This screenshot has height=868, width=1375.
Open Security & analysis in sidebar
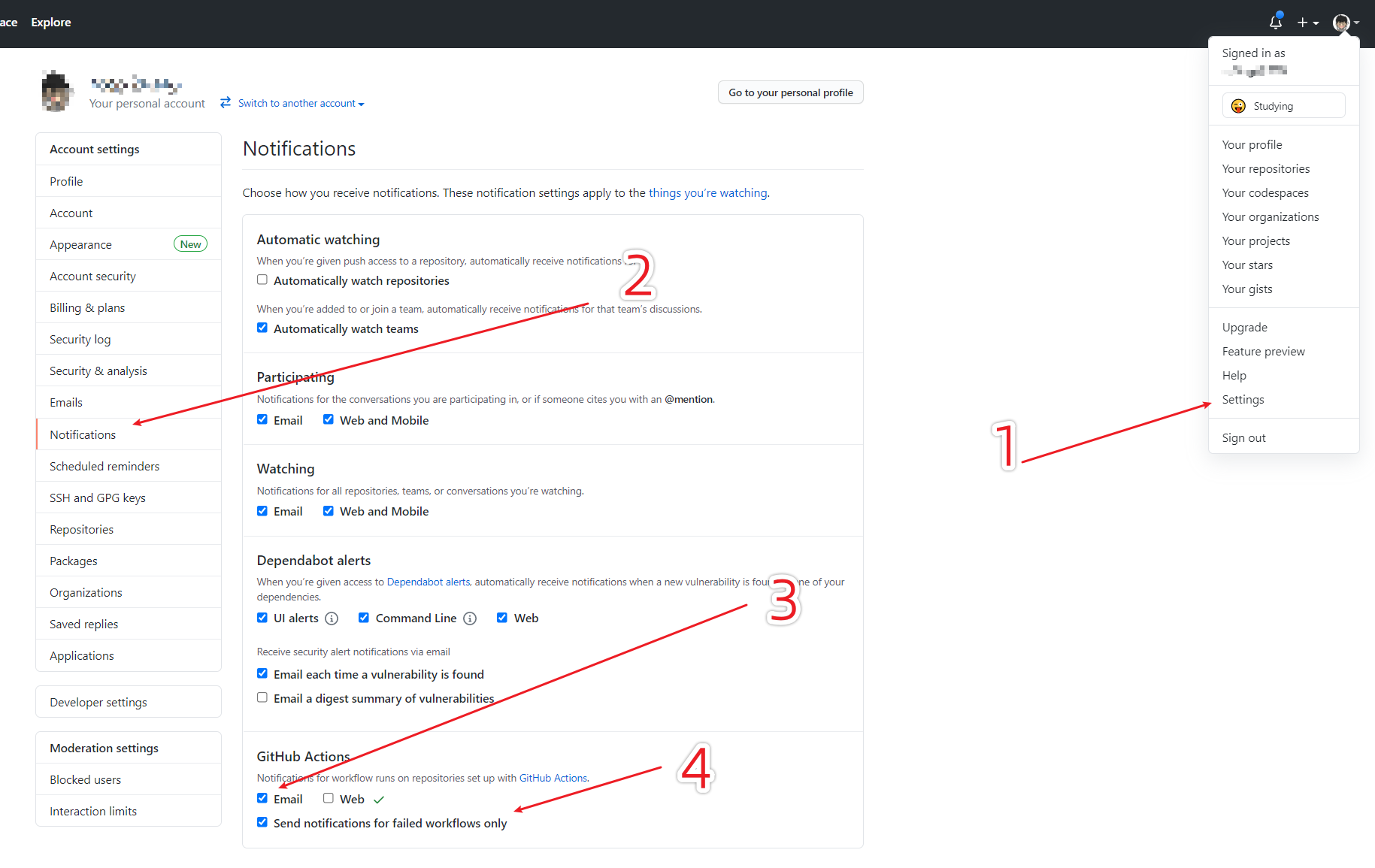pyautogui.click(x=129, y=370)
